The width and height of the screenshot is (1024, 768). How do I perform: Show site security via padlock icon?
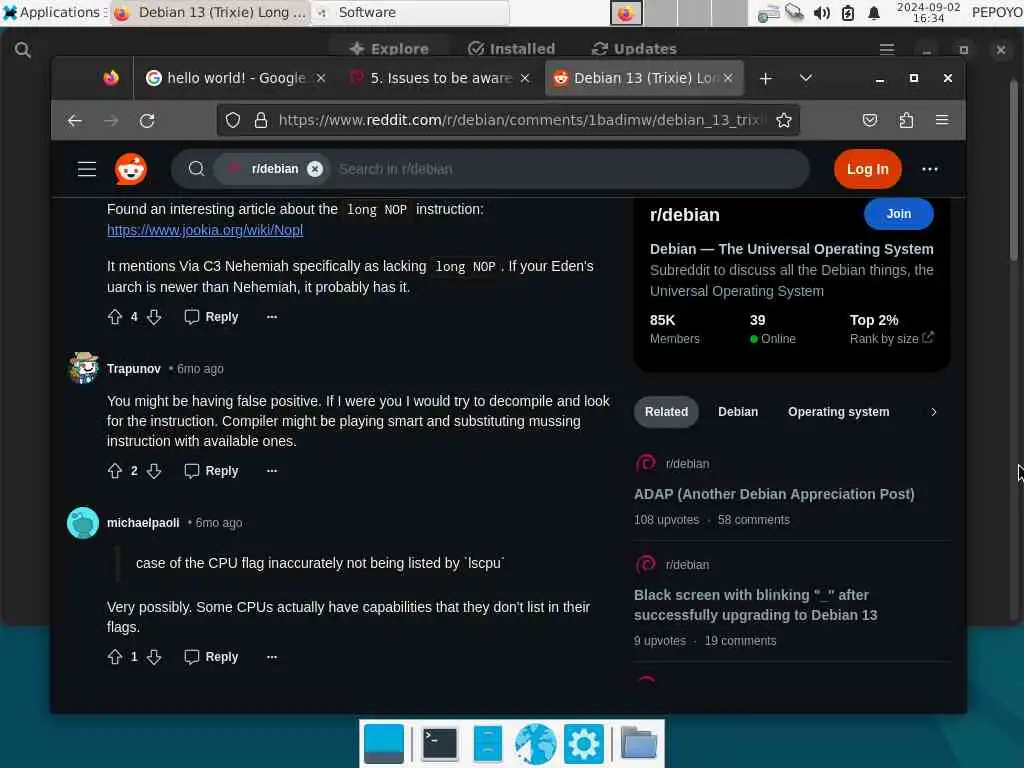pos(261,120)
